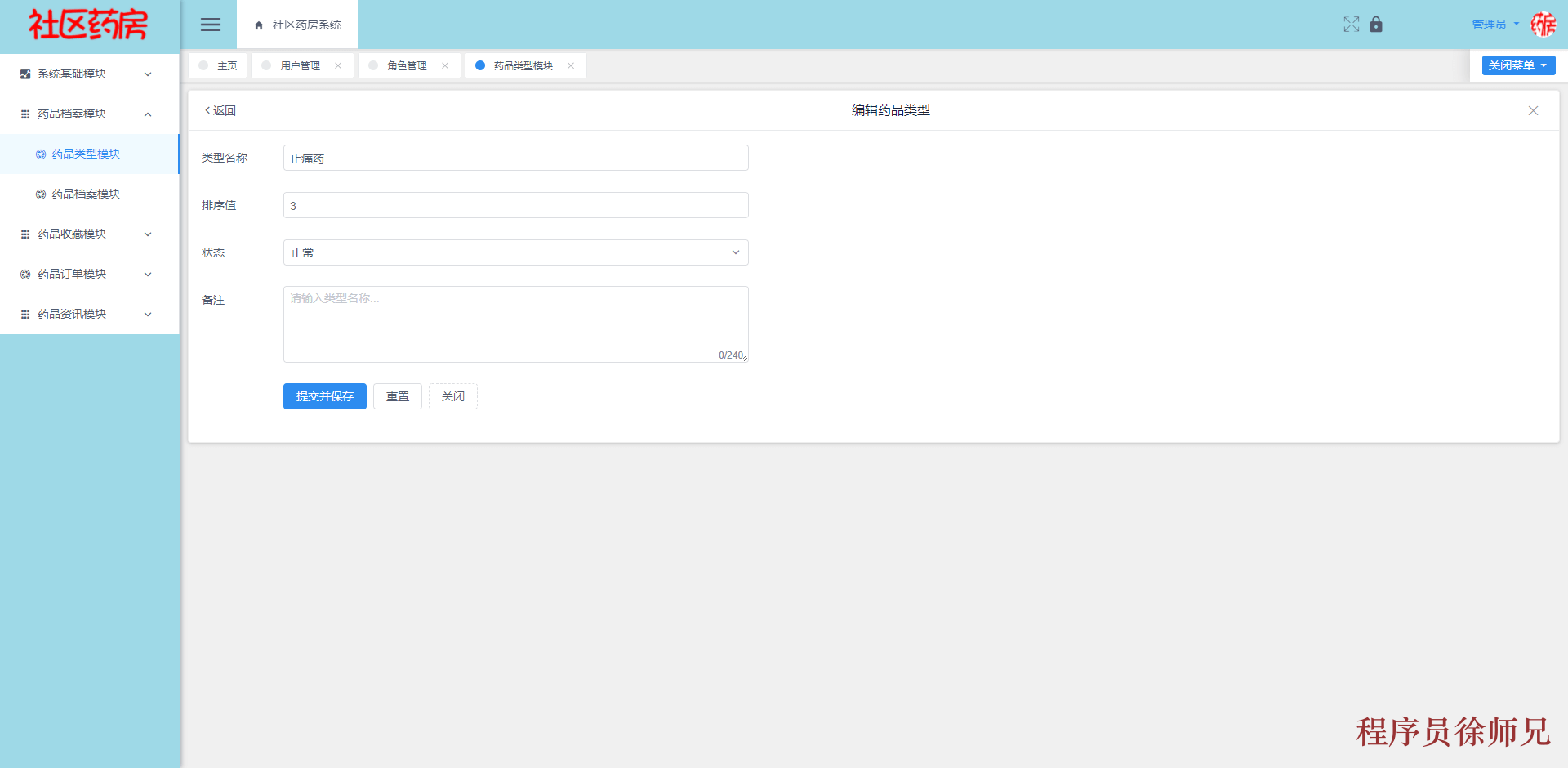Collapse the 药品档案模块 menu section
The height and width of the screenshot is (768, 1568).
point(148,114)
